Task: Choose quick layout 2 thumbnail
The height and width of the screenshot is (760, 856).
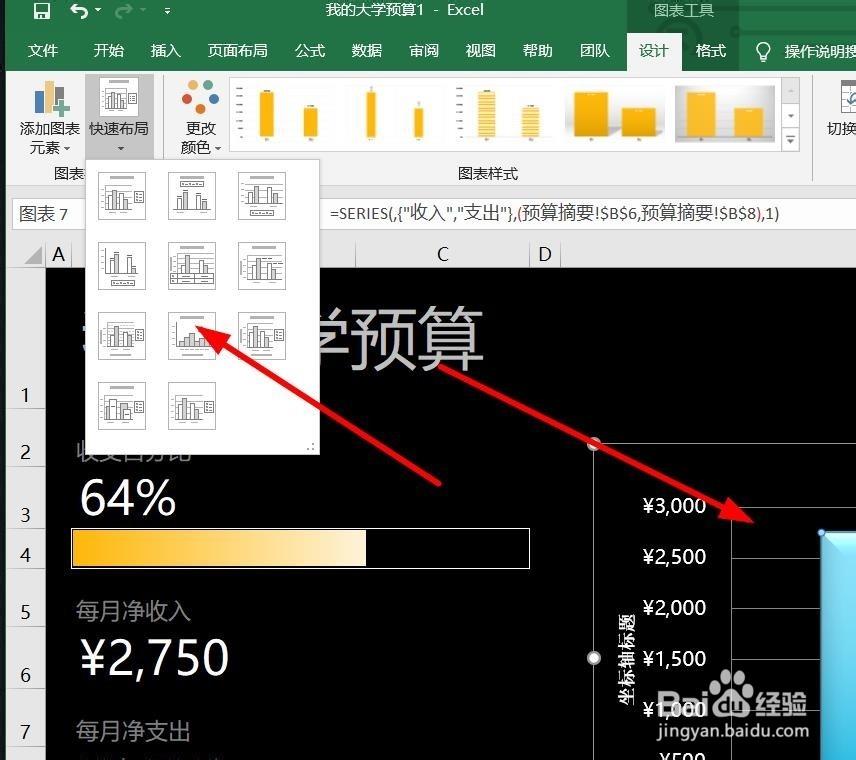Action: coord(192,195)
